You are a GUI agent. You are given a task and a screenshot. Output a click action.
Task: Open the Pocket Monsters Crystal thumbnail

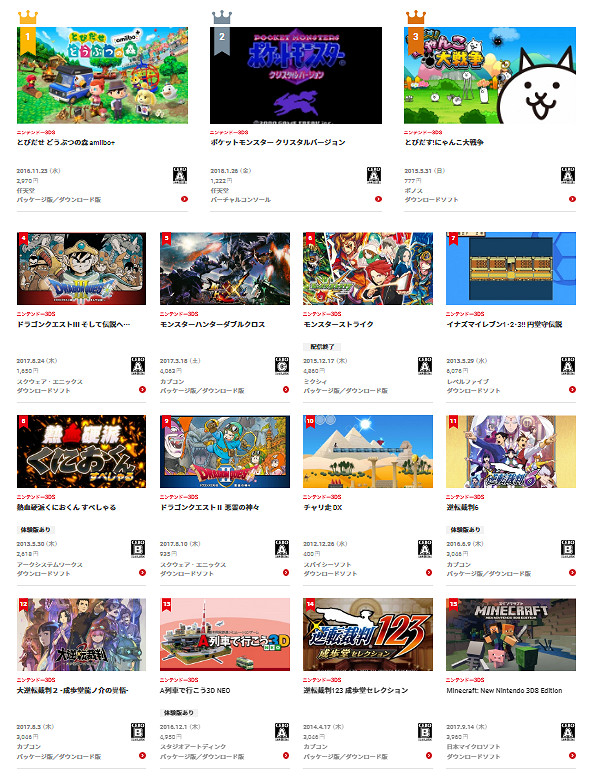(296, 75)
